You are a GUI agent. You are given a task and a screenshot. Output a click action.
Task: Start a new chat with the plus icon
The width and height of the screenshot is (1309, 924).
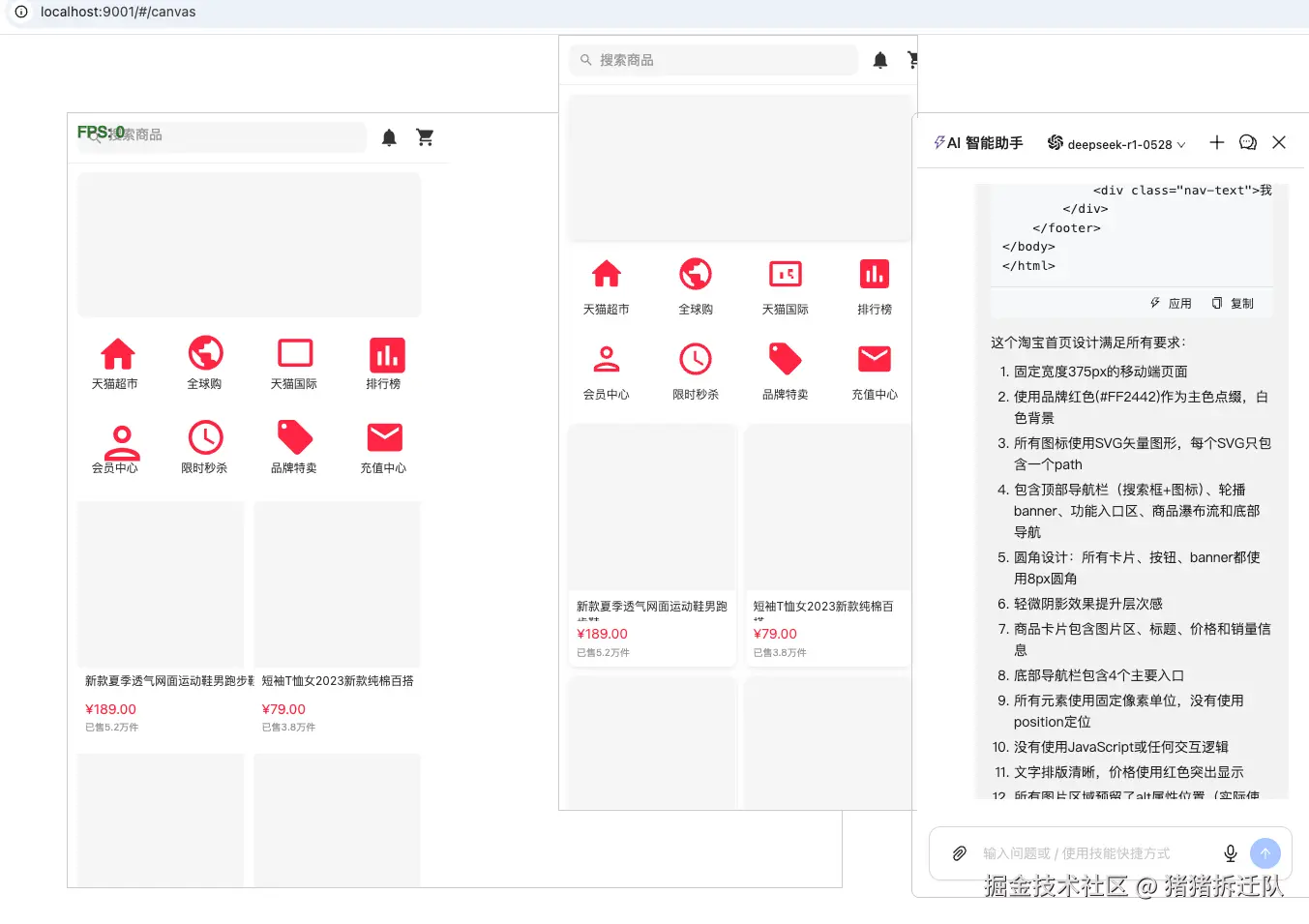coord(1216,142)
